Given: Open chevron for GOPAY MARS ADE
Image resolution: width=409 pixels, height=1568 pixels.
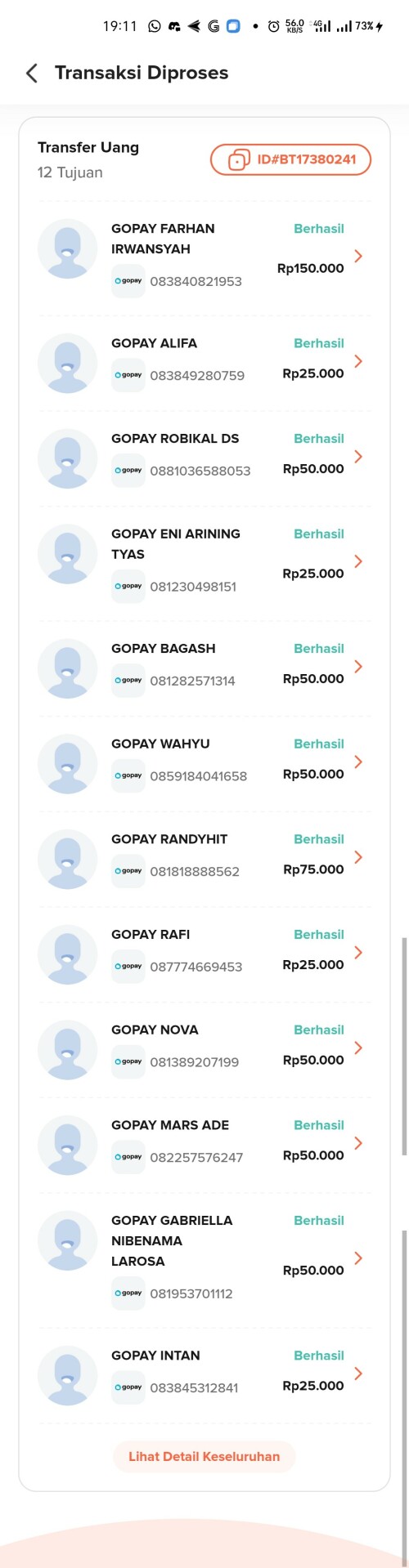Looking at the screenshot, I should coord(357,1143).
